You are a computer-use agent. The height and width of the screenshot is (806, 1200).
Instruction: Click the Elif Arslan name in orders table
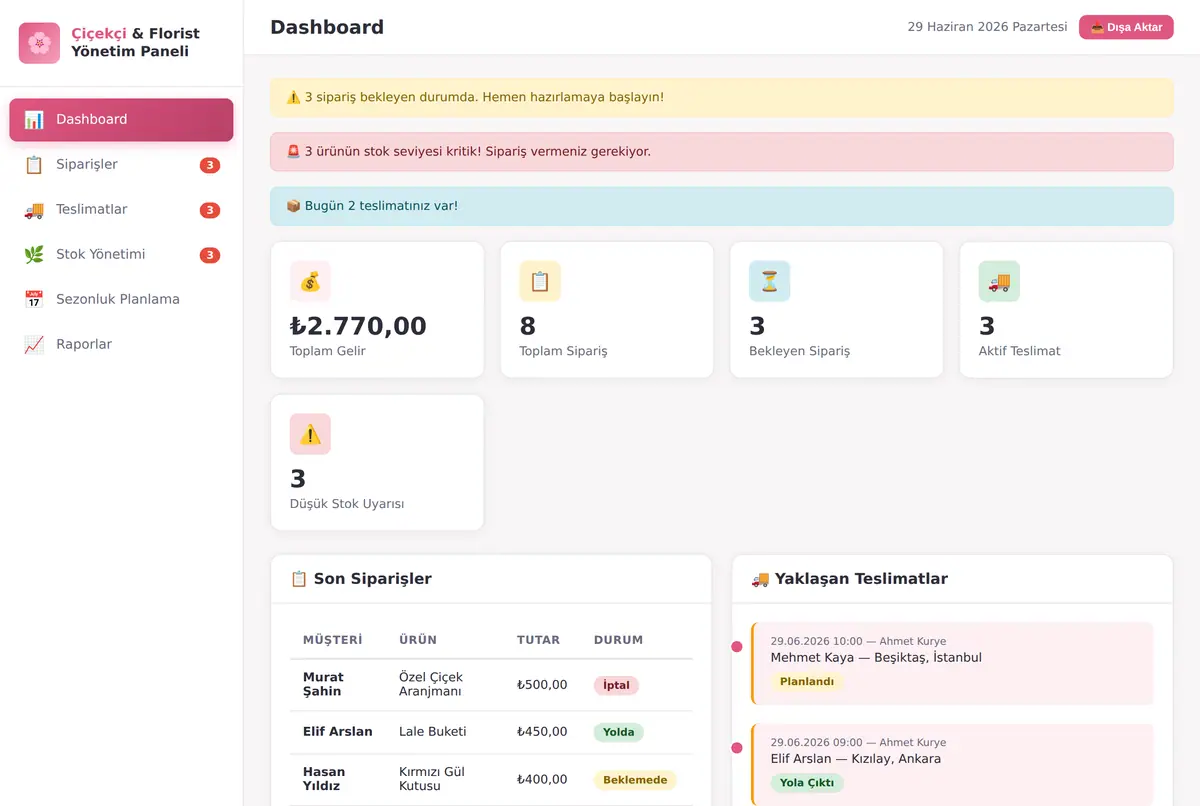click(338, 732)
